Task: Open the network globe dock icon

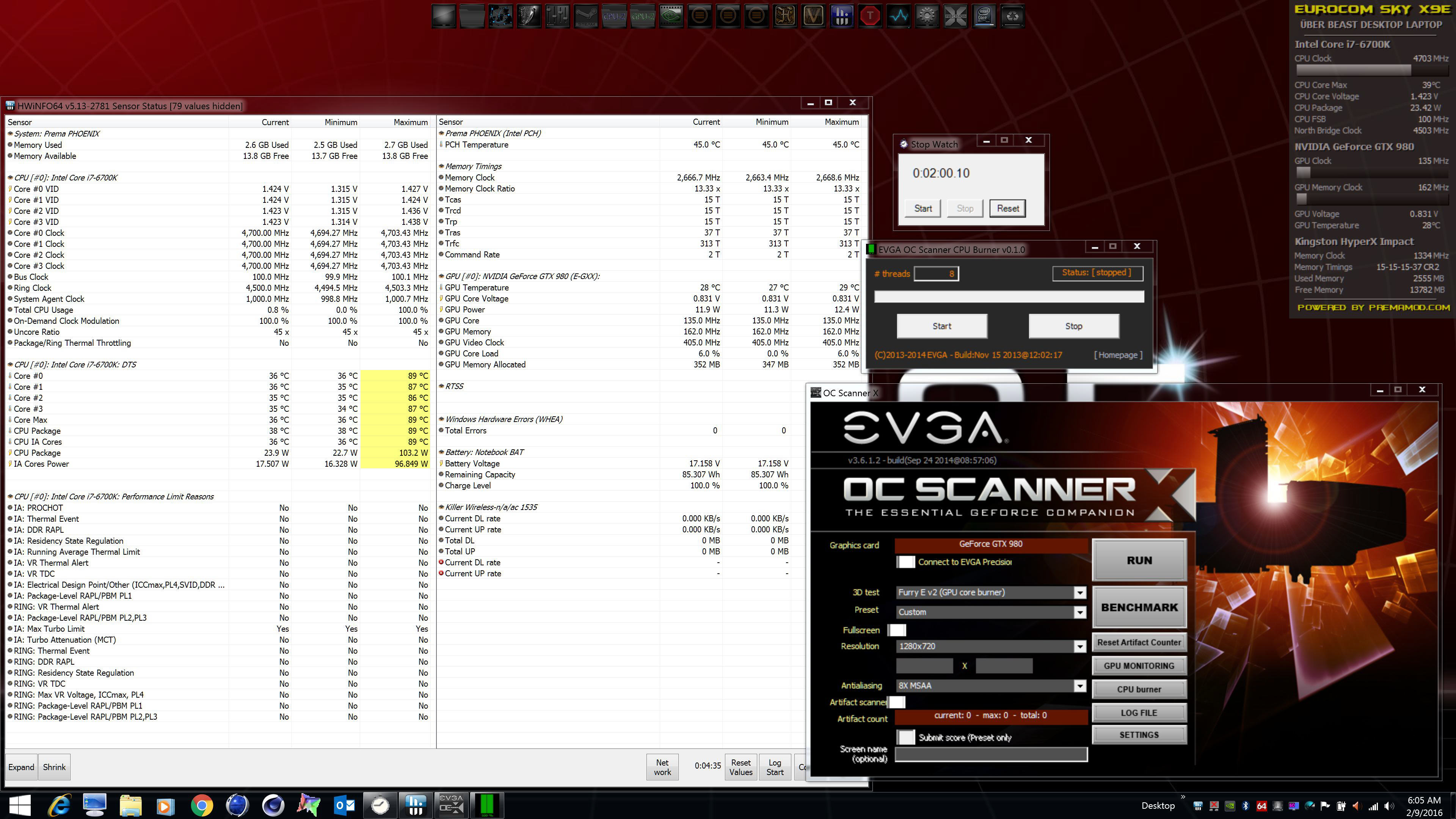Action: pyautogui.click(x=500, y=16)
